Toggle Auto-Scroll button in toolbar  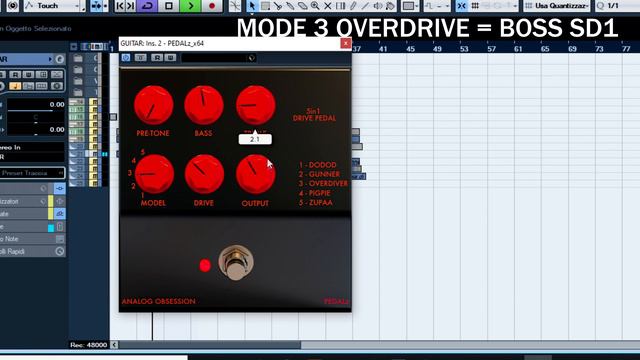[96, 6]
